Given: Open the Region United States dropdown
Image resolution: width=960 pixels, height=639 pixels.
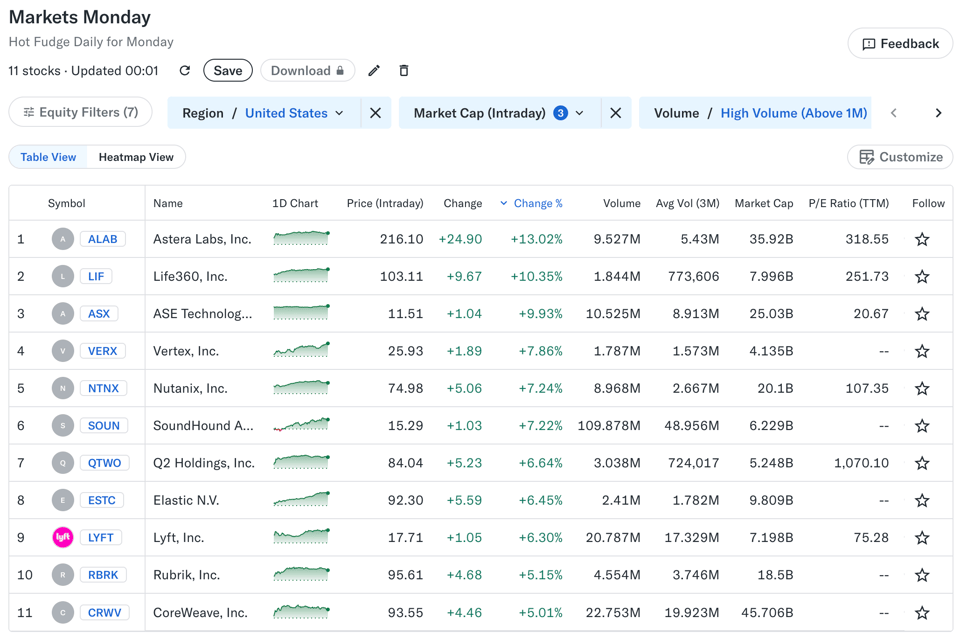Looking at the screenshot, I should pos(294,113).
